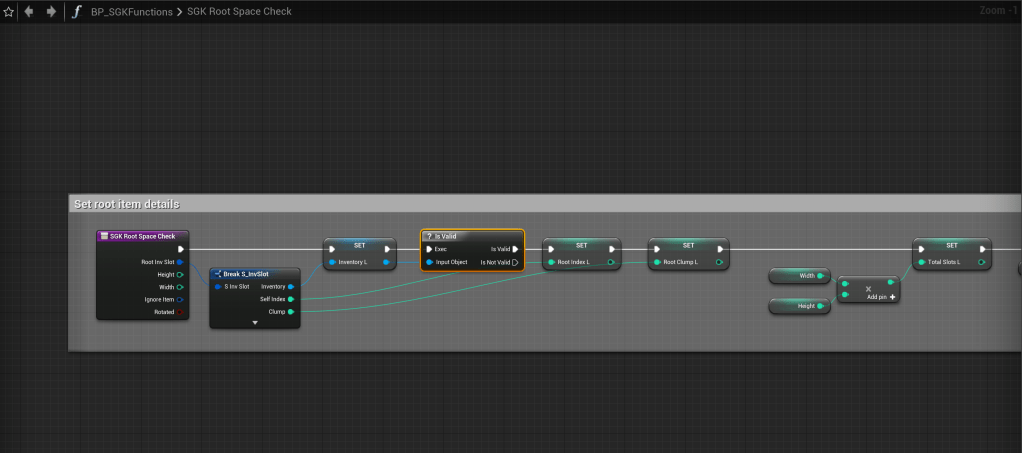Click the red Rotated boolean pin

pyautogui.click(x=180, y=312)
